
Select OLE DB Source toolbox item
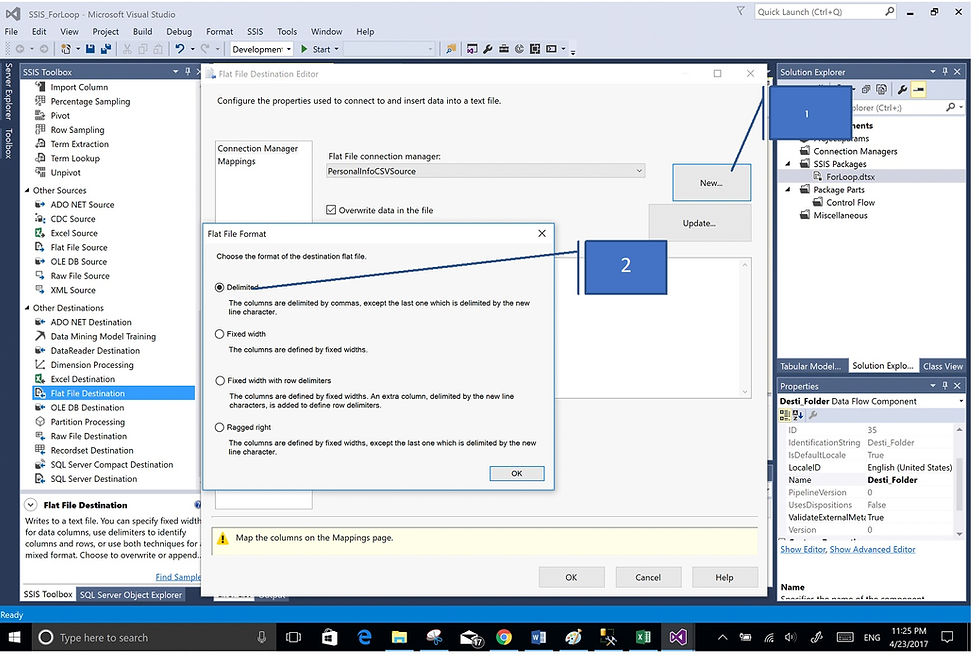pos(79,261)
